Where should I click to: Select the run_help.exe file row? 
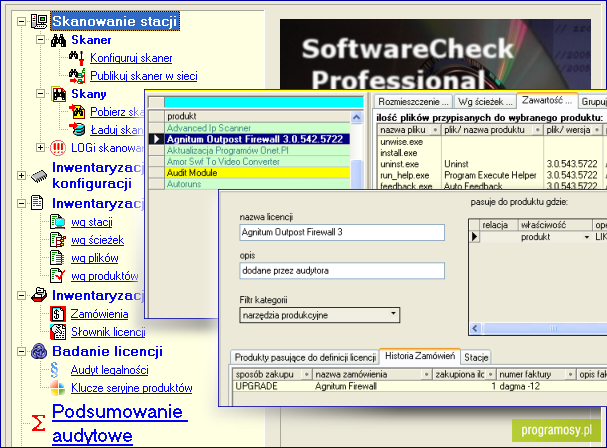492,175
